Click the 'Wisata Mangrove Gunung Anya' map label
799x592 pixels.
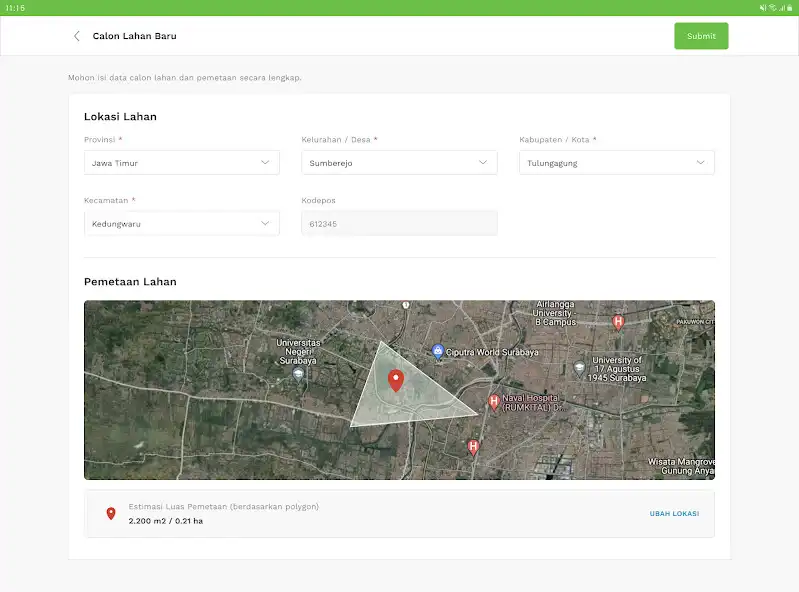coord(681,466)
